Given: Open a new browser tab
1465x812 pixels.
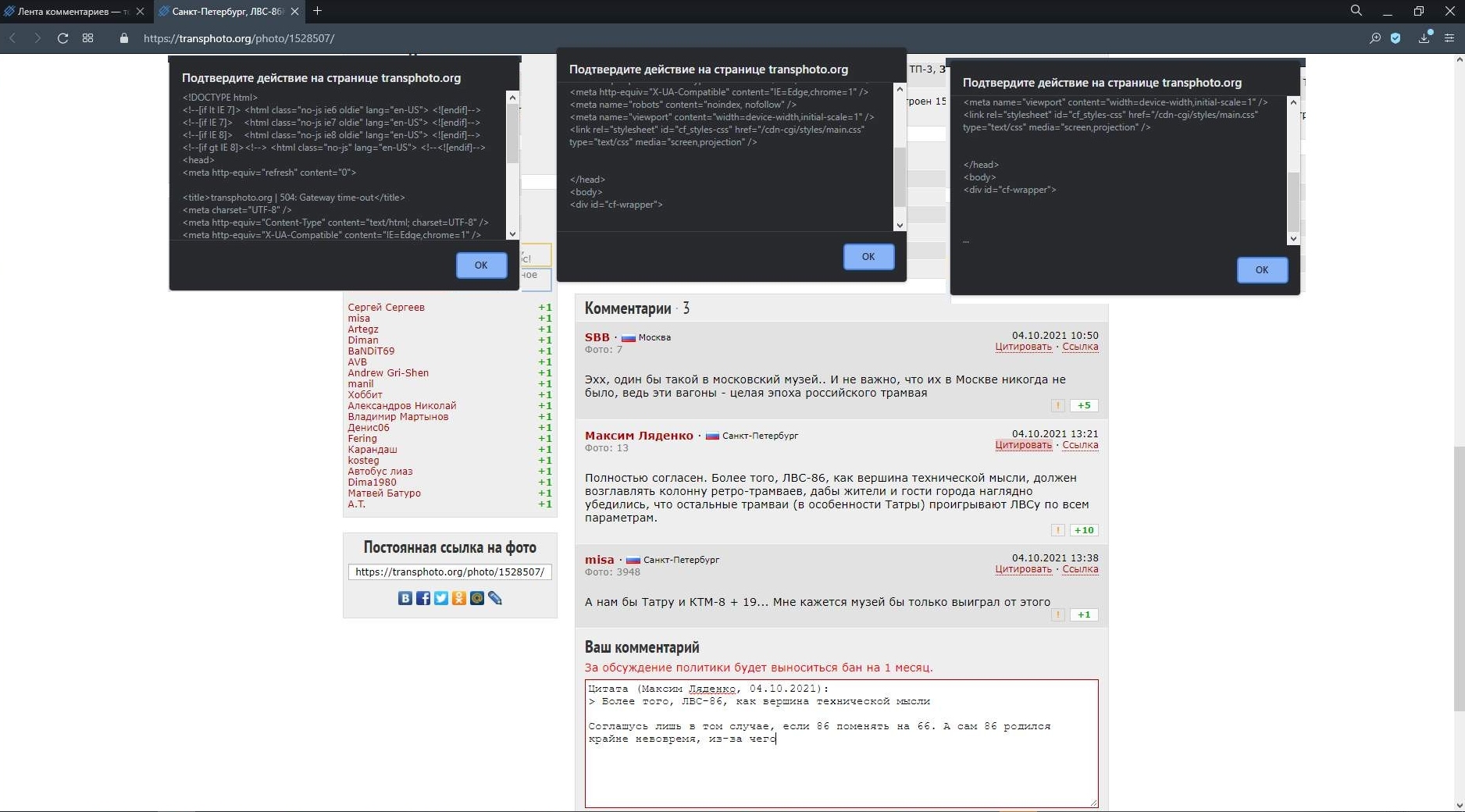Looking at the screenshot, I should pos(317,11).
